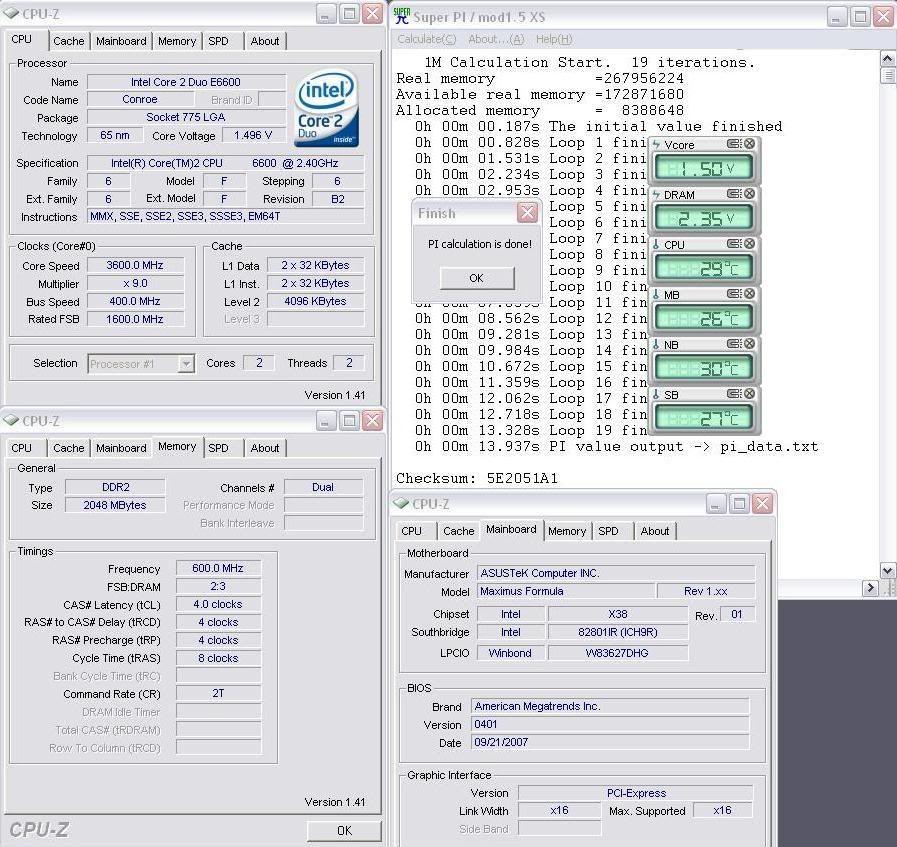This screenshot has width=897, height=847.
Task: Click the 'Intel Core 2 Duo E6600' name field
Action: (x=186, y=82)
